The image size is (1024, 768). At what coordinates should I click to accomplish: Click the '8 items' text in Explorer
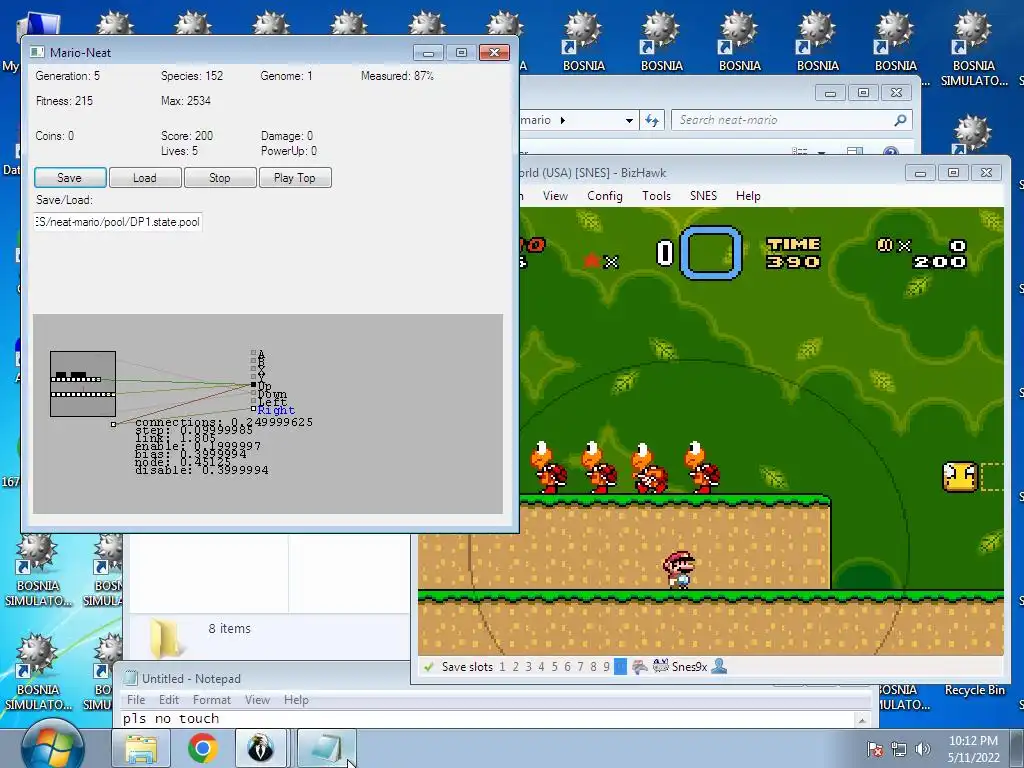pyautogui.click(x=229, y=628)
